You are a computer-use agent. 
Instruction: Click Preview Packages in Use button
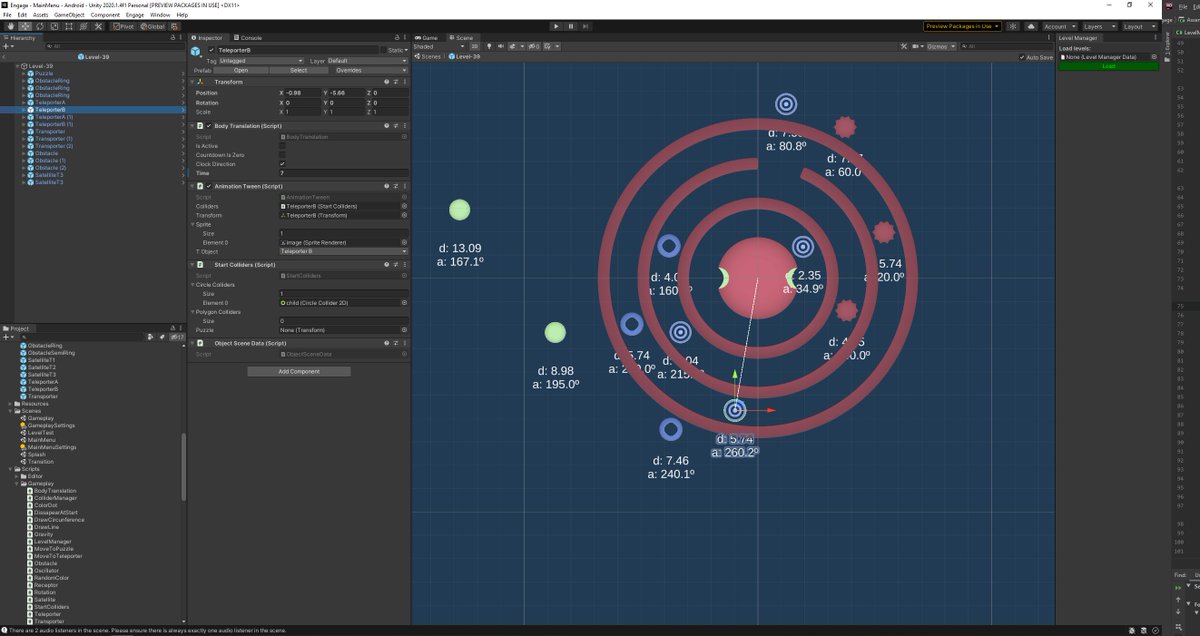point(962,26)
